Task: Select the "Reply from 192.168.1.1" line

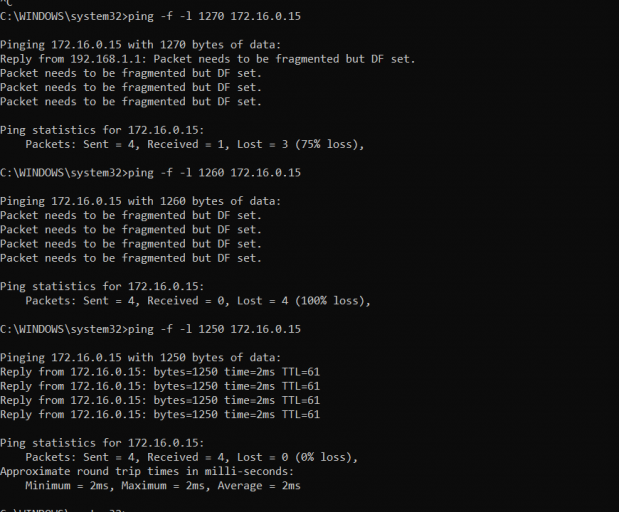Action: tap(207, 59)
